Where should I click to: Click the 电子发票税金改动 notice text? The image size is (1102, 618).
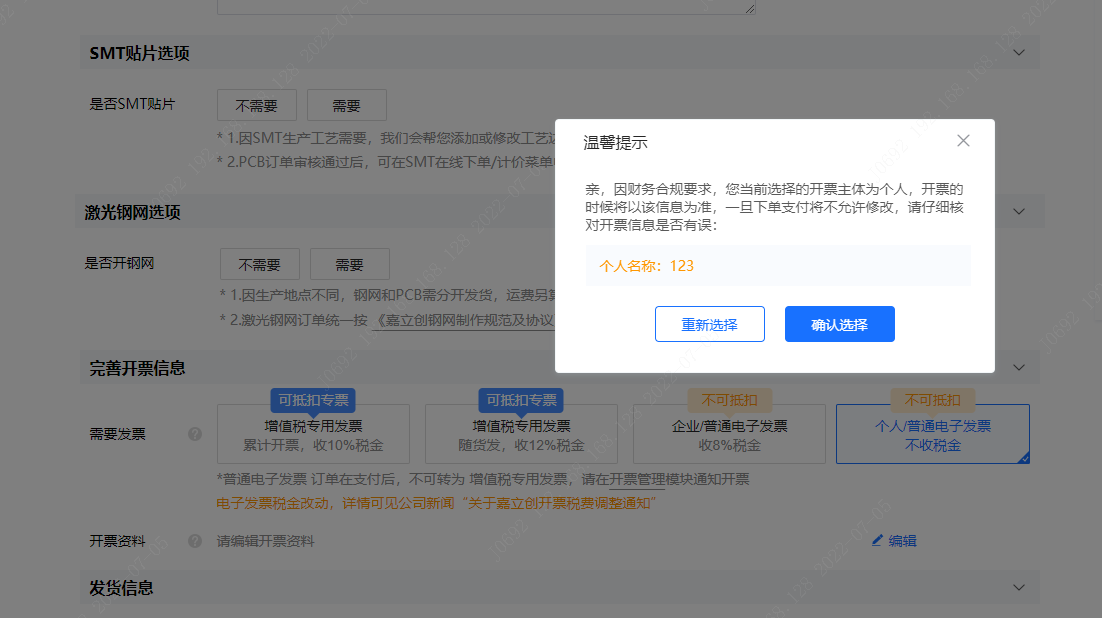click(x=436, y=503)
